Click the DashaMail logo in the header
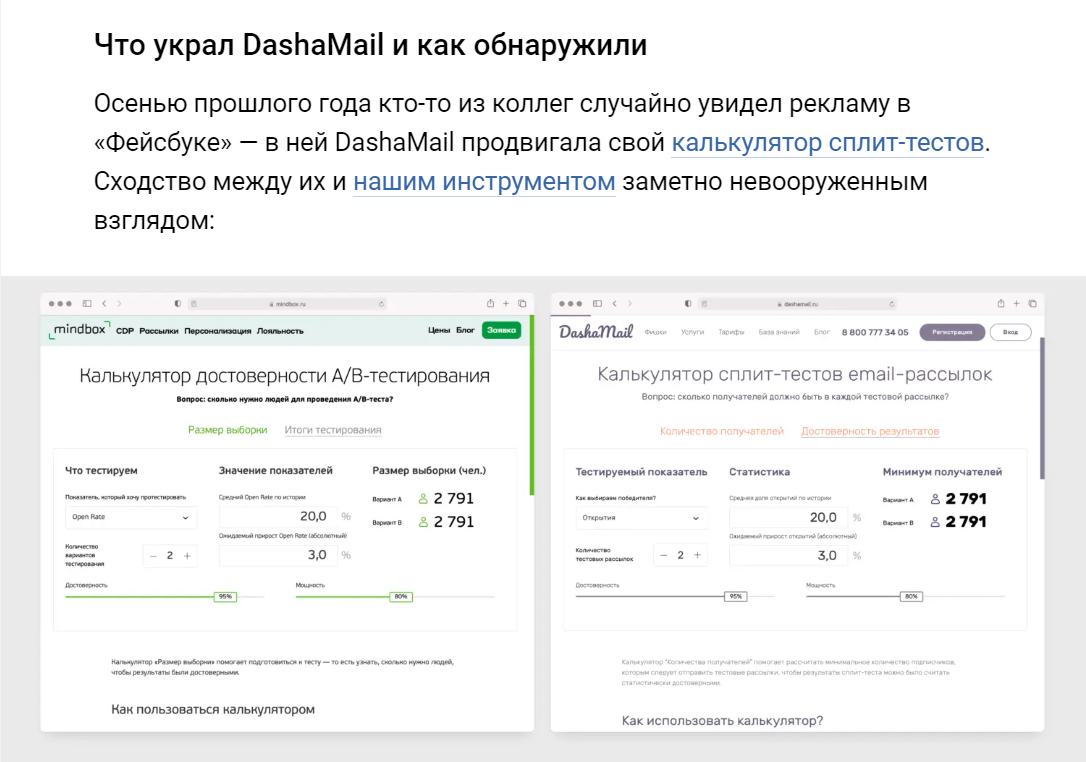This screenshot has height=762, width=1086. pyautogui.click(x=596, y=332)
